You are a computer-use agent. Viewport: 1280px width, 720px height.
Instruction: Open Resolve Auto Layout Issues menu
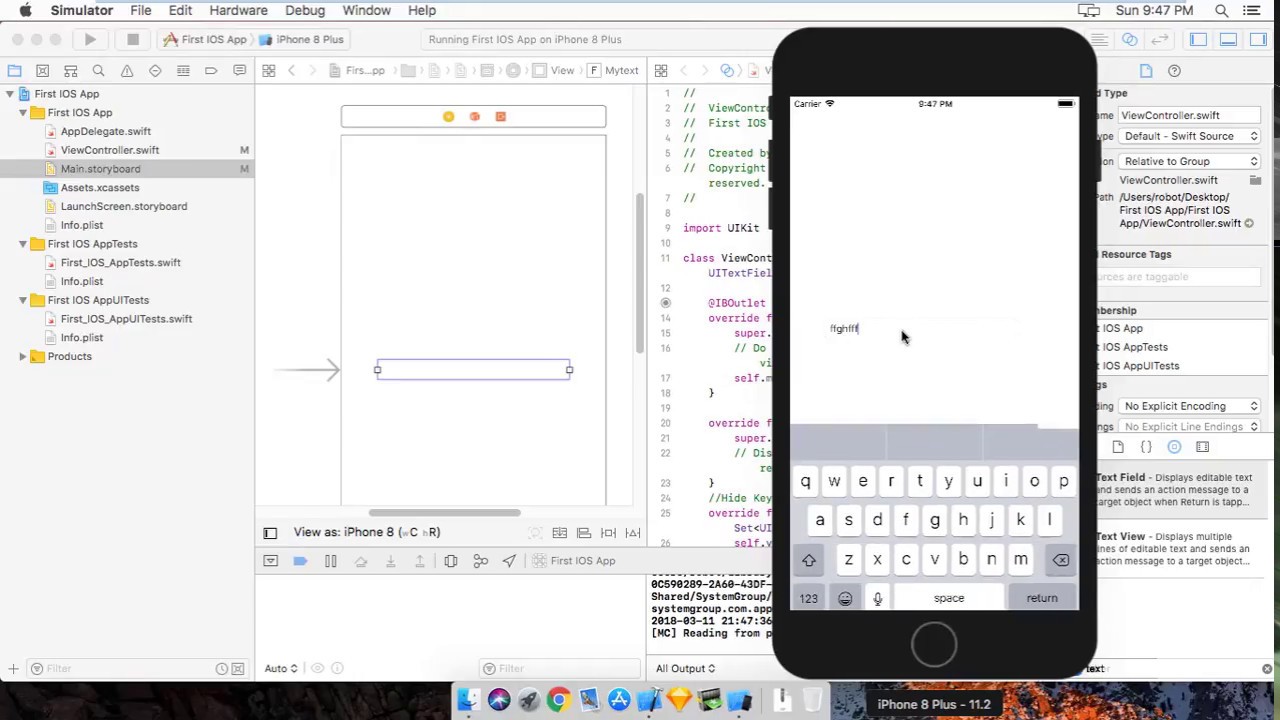click(632, 533)
